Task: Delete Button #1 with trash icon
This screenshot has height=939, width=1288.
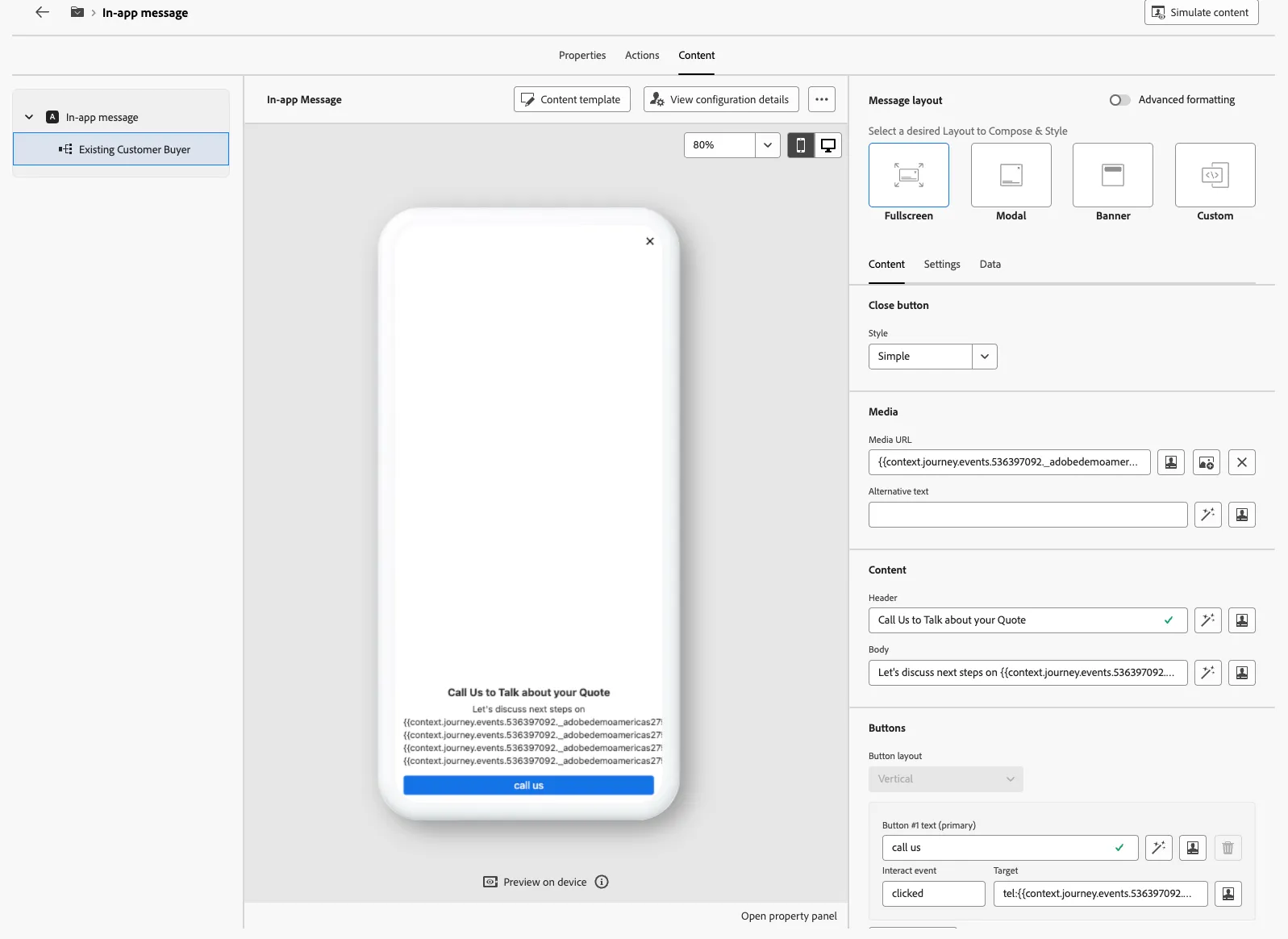Action: click(1228, 848)
